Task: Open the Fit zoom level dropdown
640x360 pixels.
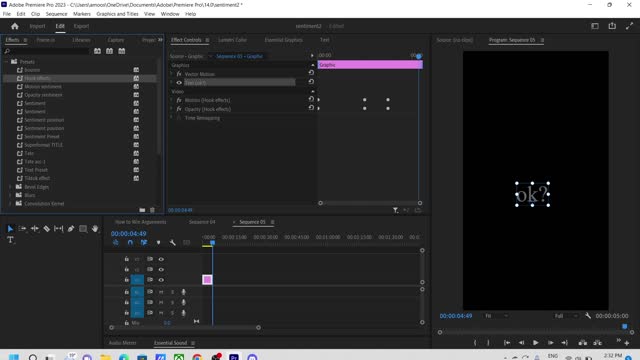Action: point(496,316)
